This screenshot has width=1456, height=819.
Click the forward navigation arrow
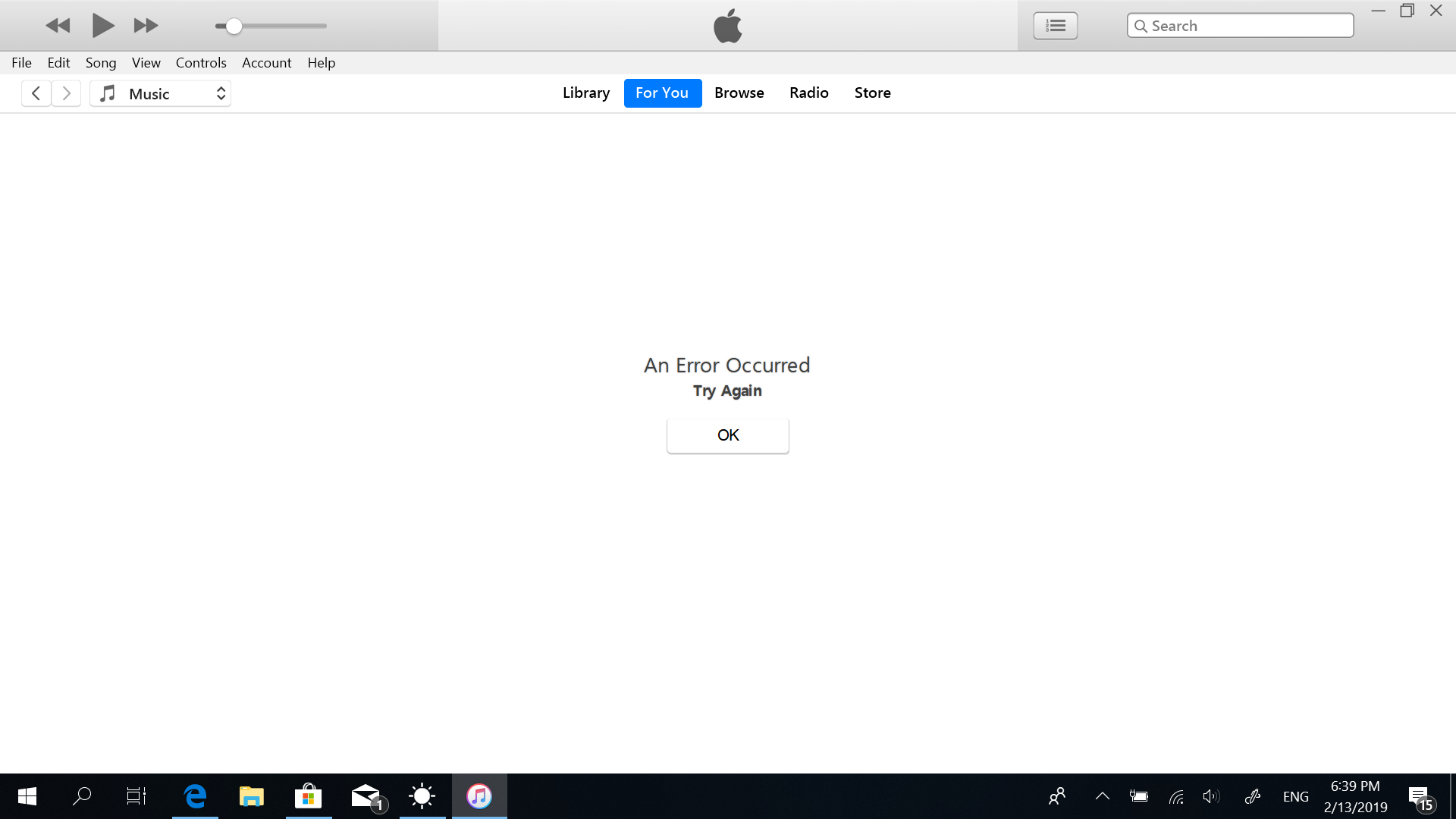[67, 93]
